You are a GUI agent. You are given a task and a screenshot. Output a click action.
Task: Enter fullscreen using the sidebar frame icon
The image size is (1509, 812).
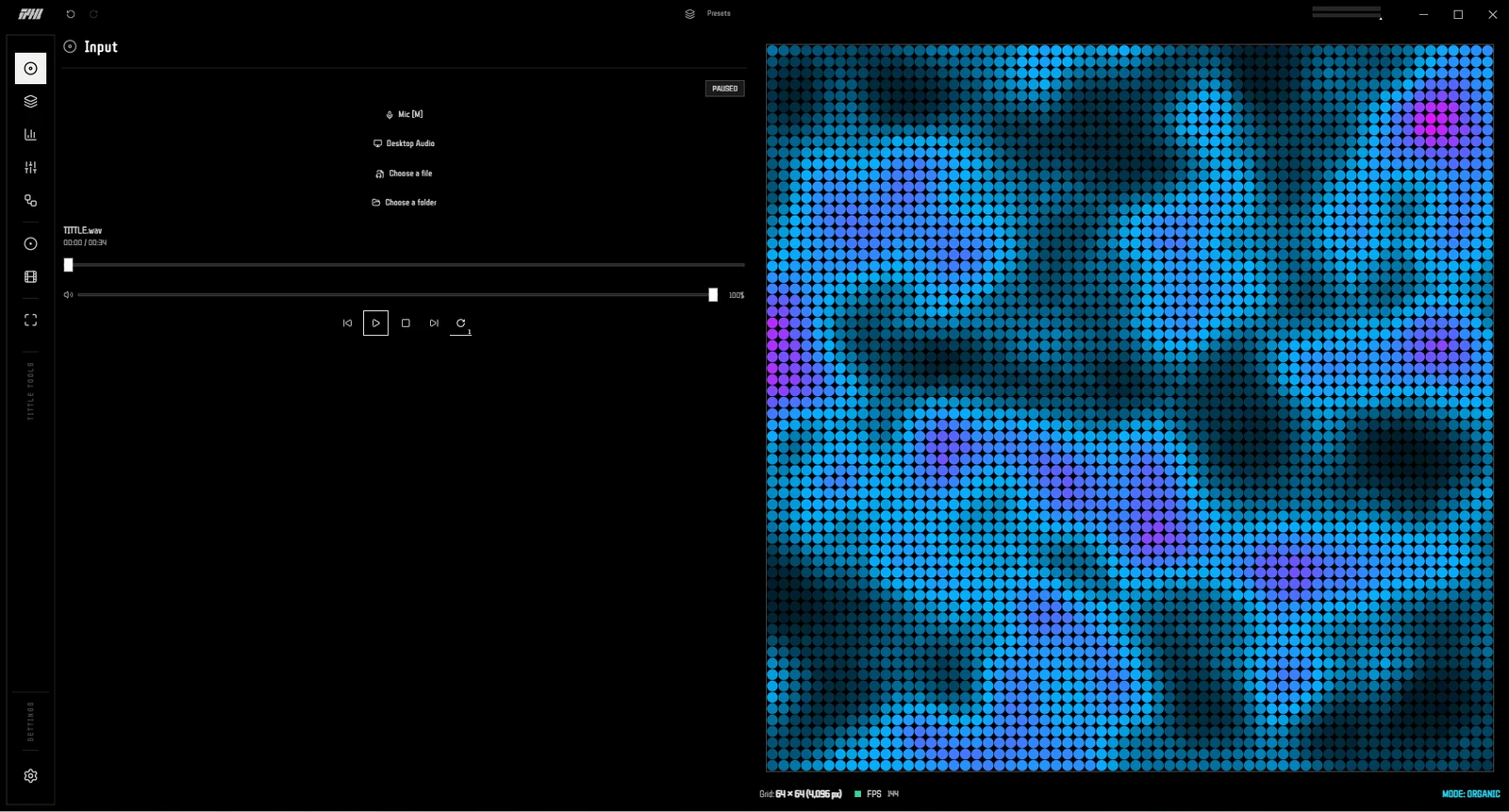(30, 321)
